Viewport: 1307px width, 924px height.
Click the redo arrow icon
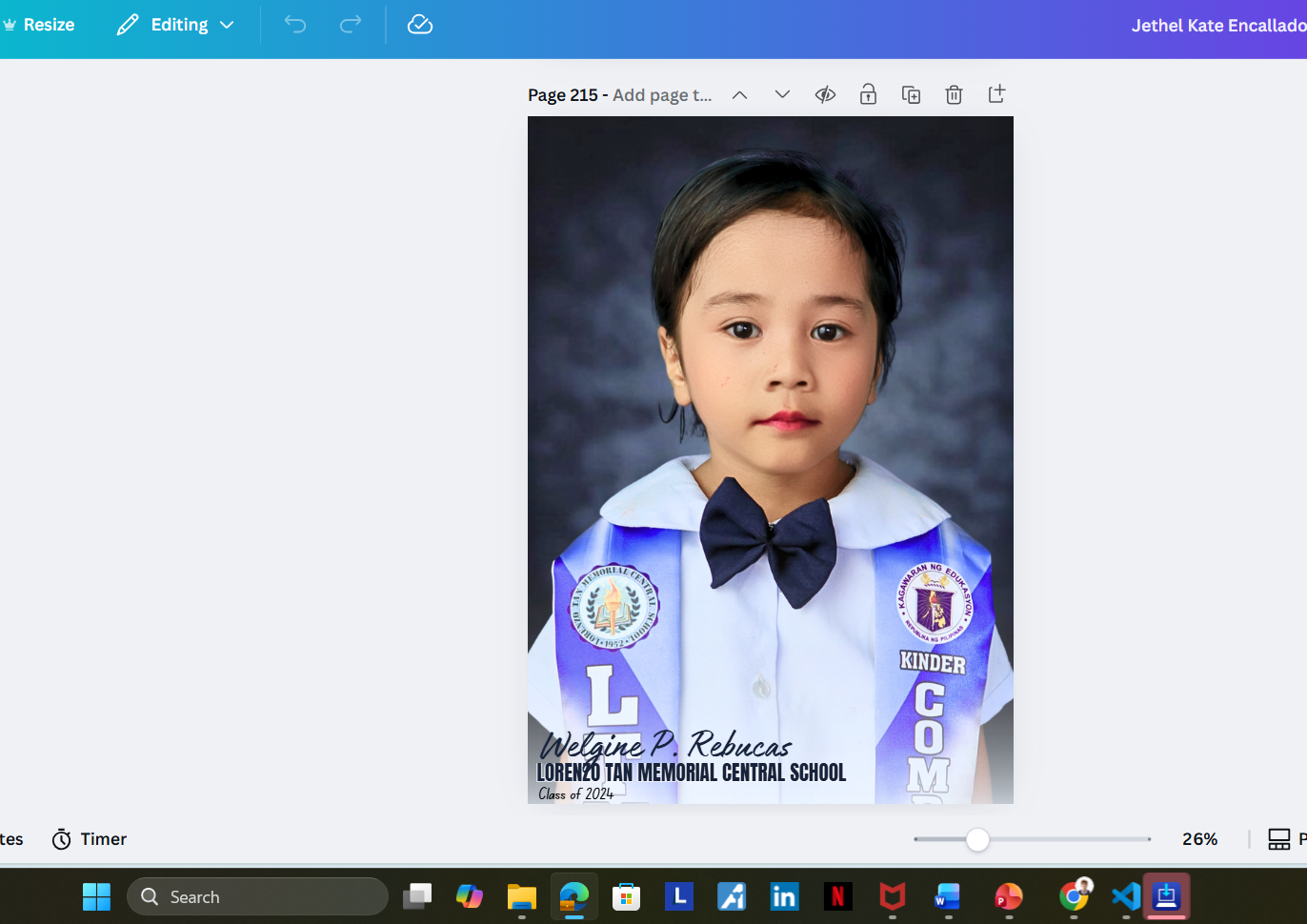pyautogui.click(x=351, y=25)
